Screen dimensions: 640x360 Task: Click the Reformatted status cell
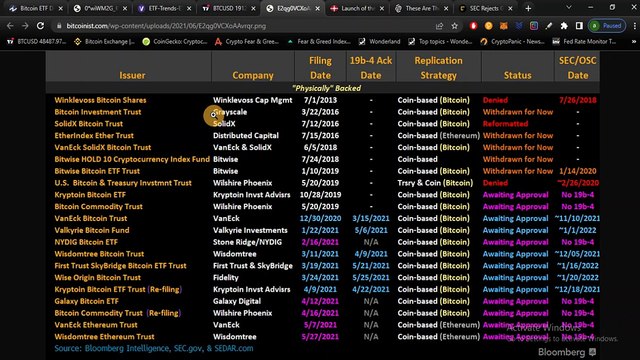[505, 124]
